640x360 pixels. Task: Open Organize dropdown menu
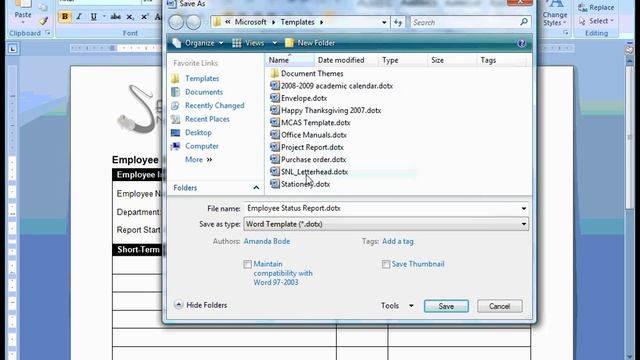pos(198,43)
